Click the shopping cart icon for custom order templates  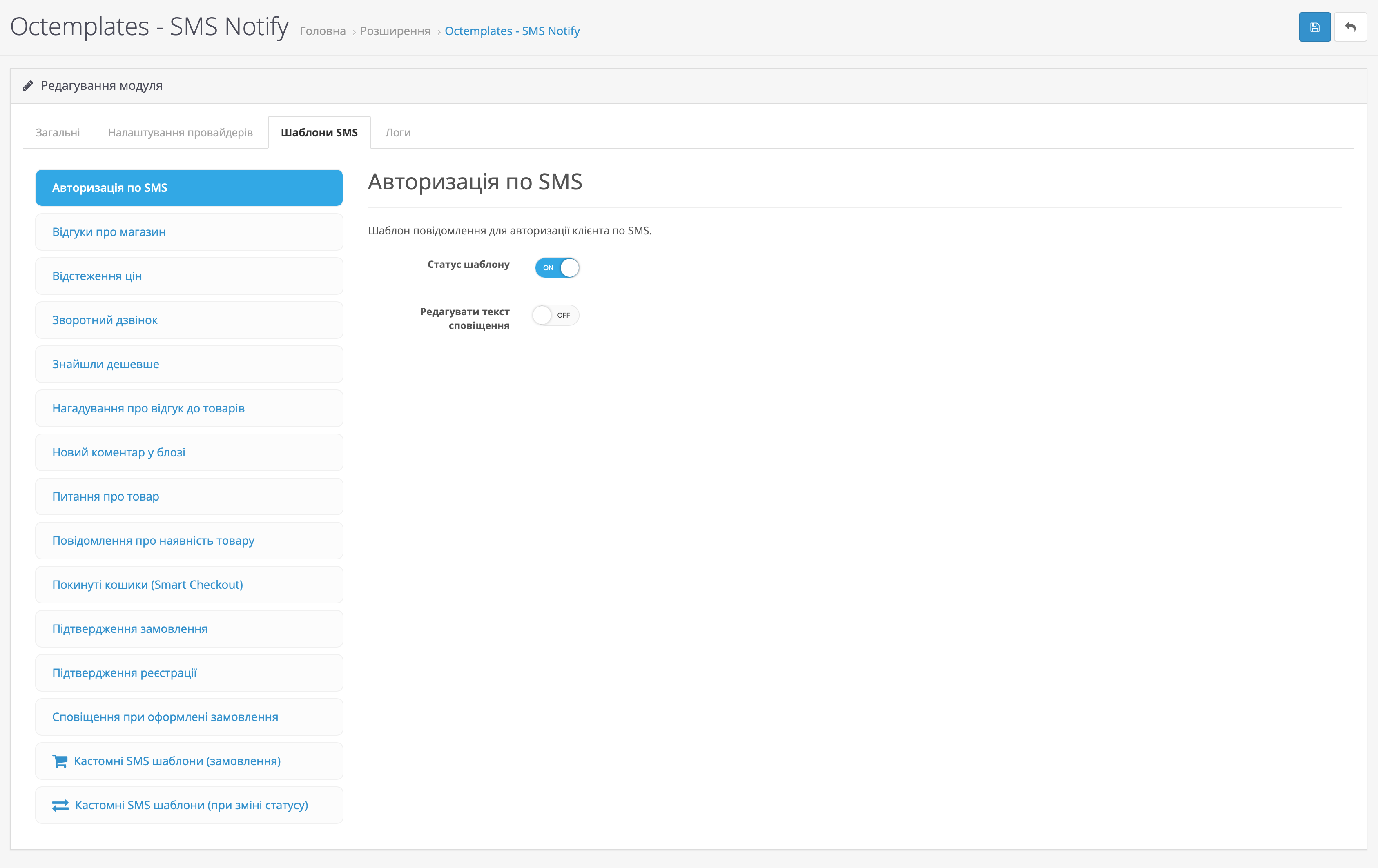(60, 761)
